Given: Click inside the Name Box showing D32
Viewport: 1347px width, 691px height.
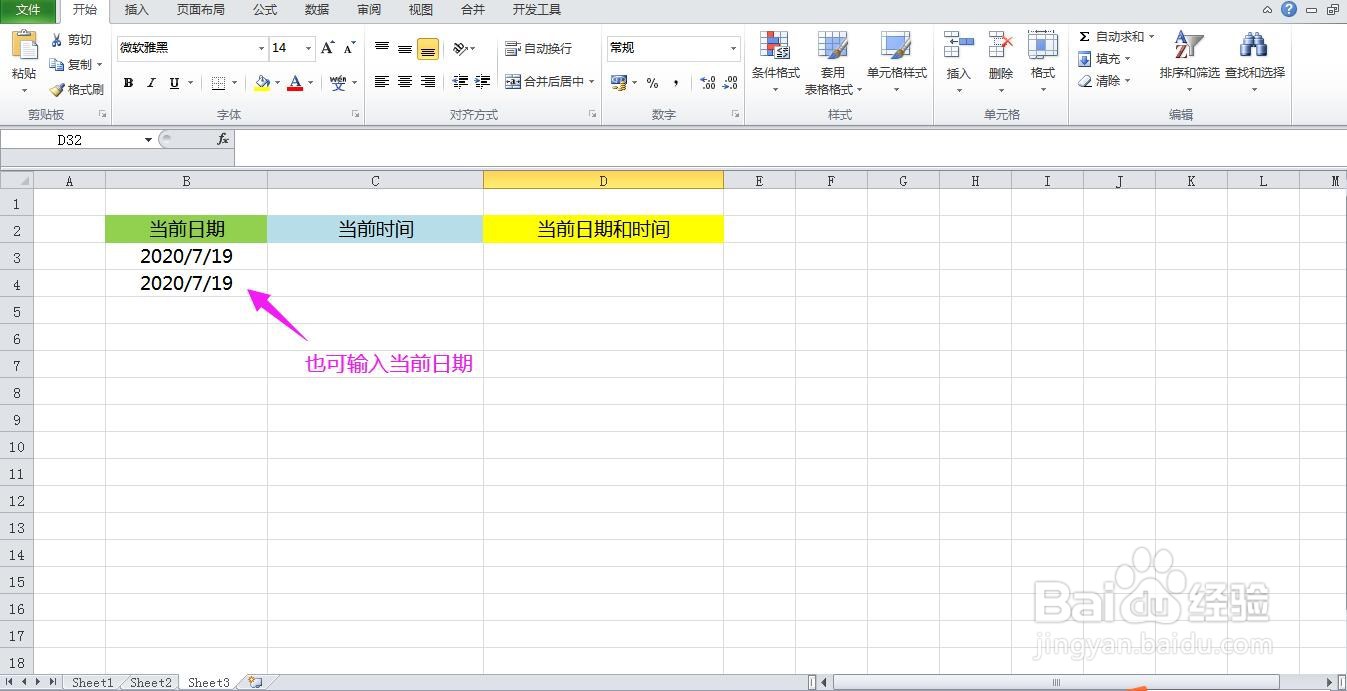Looking at the screenshot, I should (x=70, y=140).
